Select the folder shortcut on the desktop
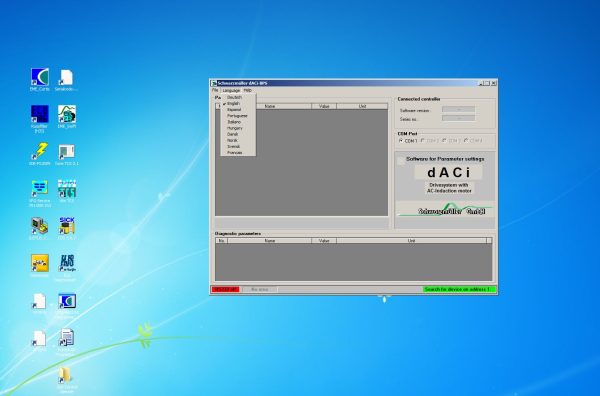 click(x=65, y=375)
